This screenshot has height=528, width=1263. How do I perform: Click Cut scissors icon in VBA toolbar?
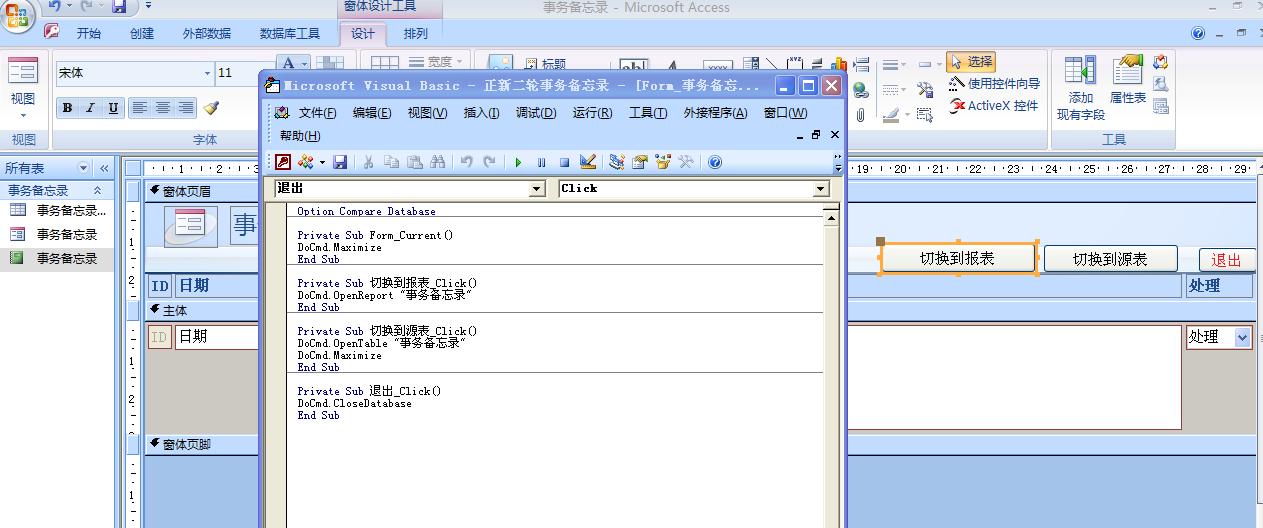(368, 162)
